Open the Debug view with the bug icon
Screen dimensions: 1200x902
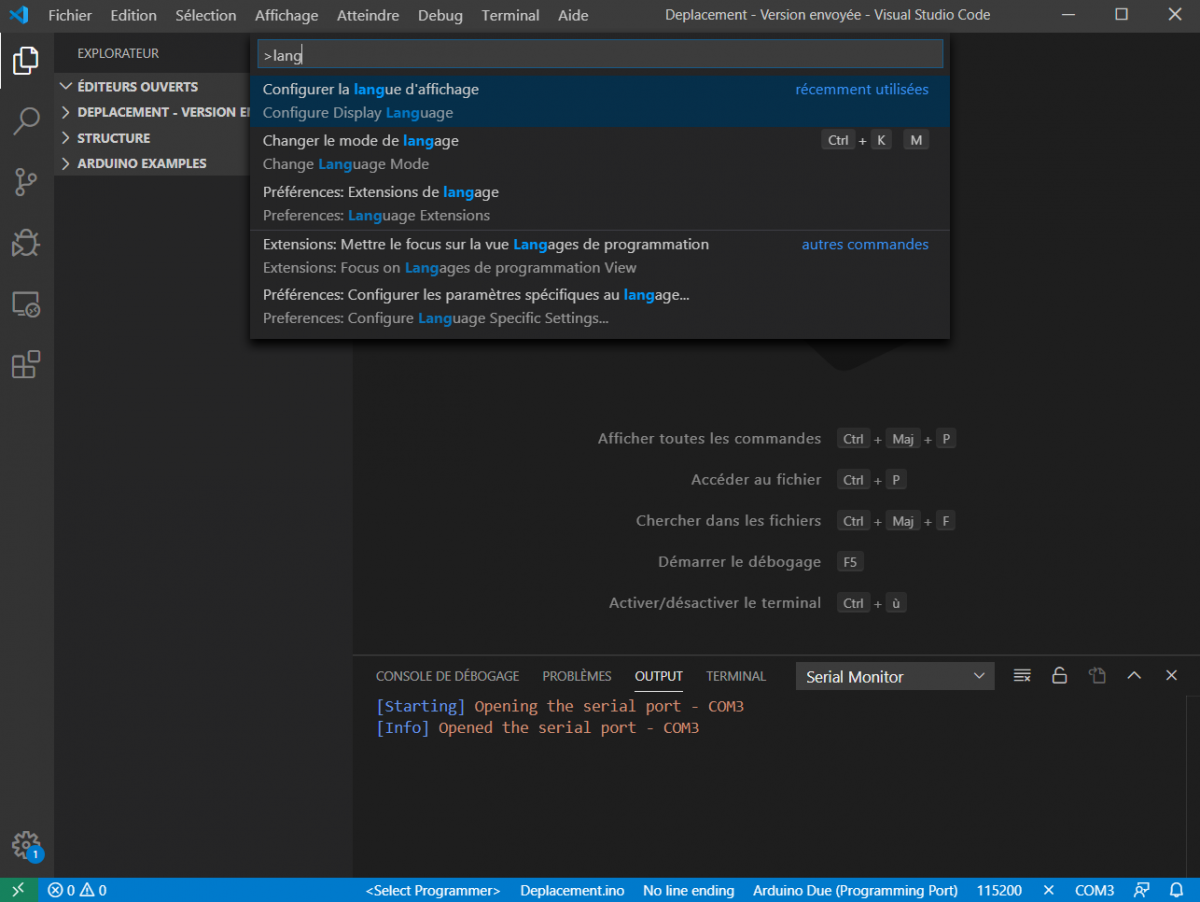click(x=26, y=243)
